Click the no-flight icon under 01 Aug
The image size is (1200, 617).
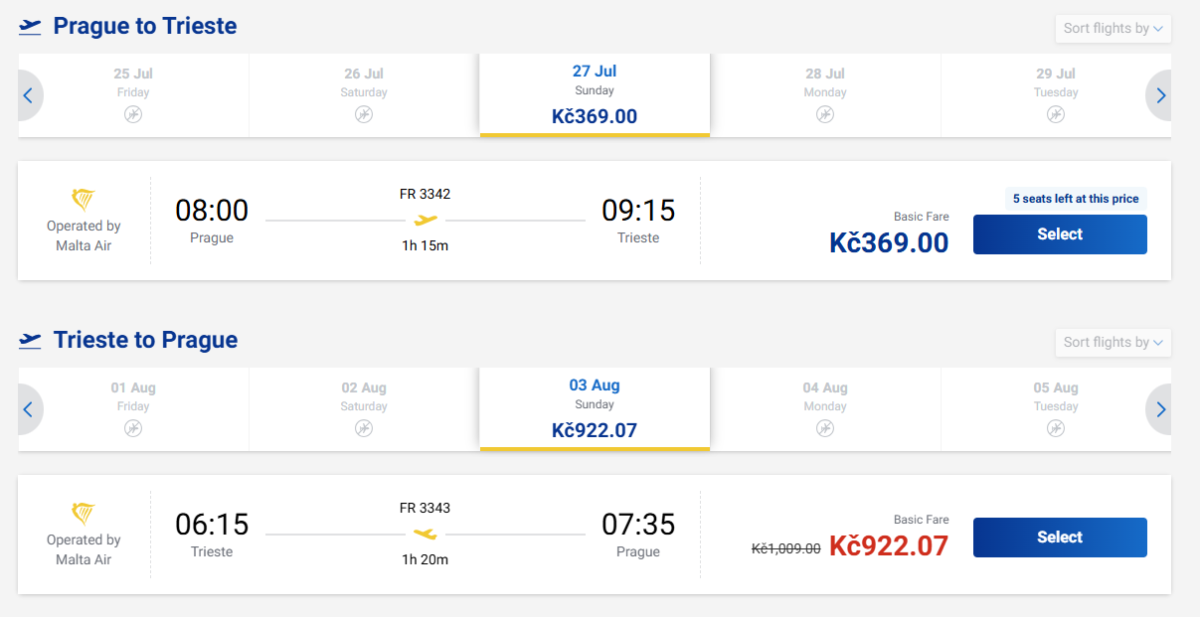(133, 429)
